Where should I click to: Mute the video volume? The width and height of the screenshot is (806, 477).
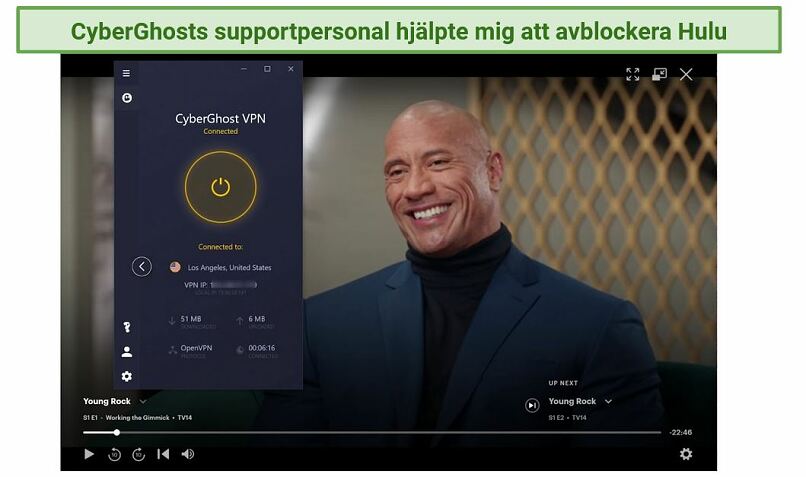(188, 454)
